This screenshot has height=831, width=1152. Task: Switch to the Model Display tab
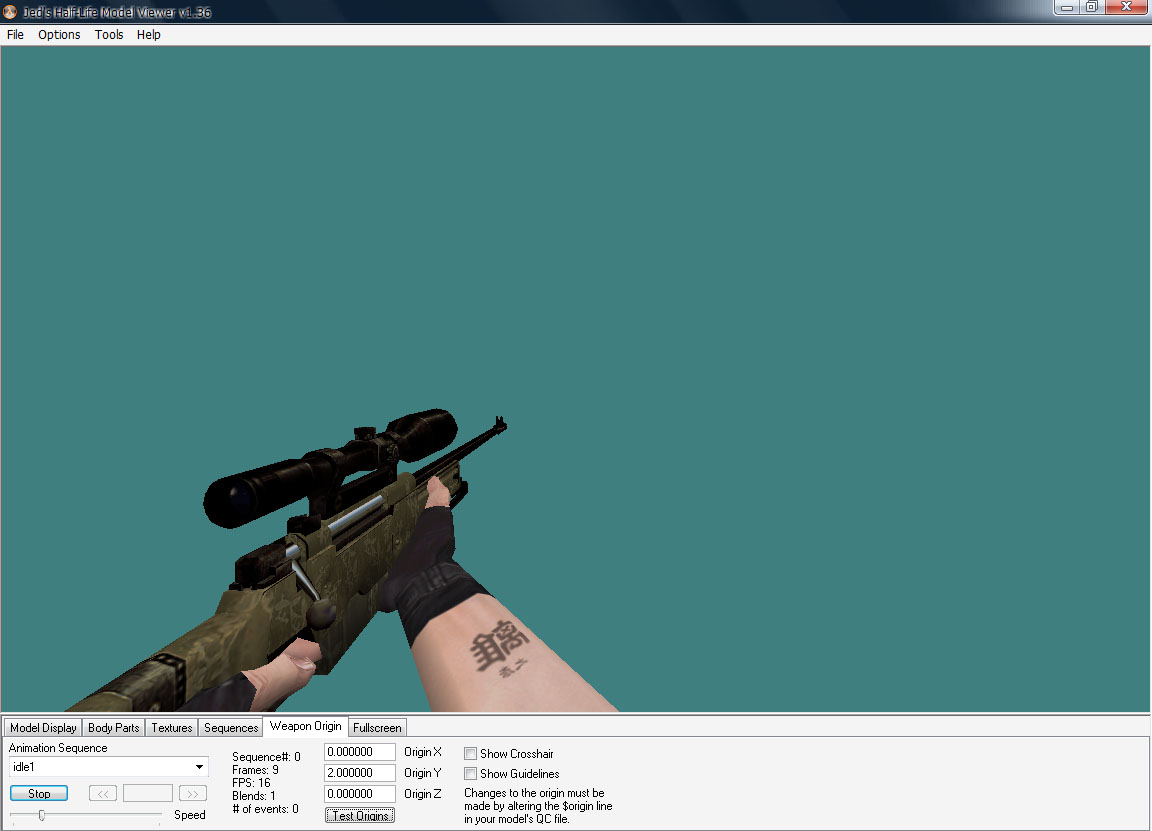(x=43, y=727)
